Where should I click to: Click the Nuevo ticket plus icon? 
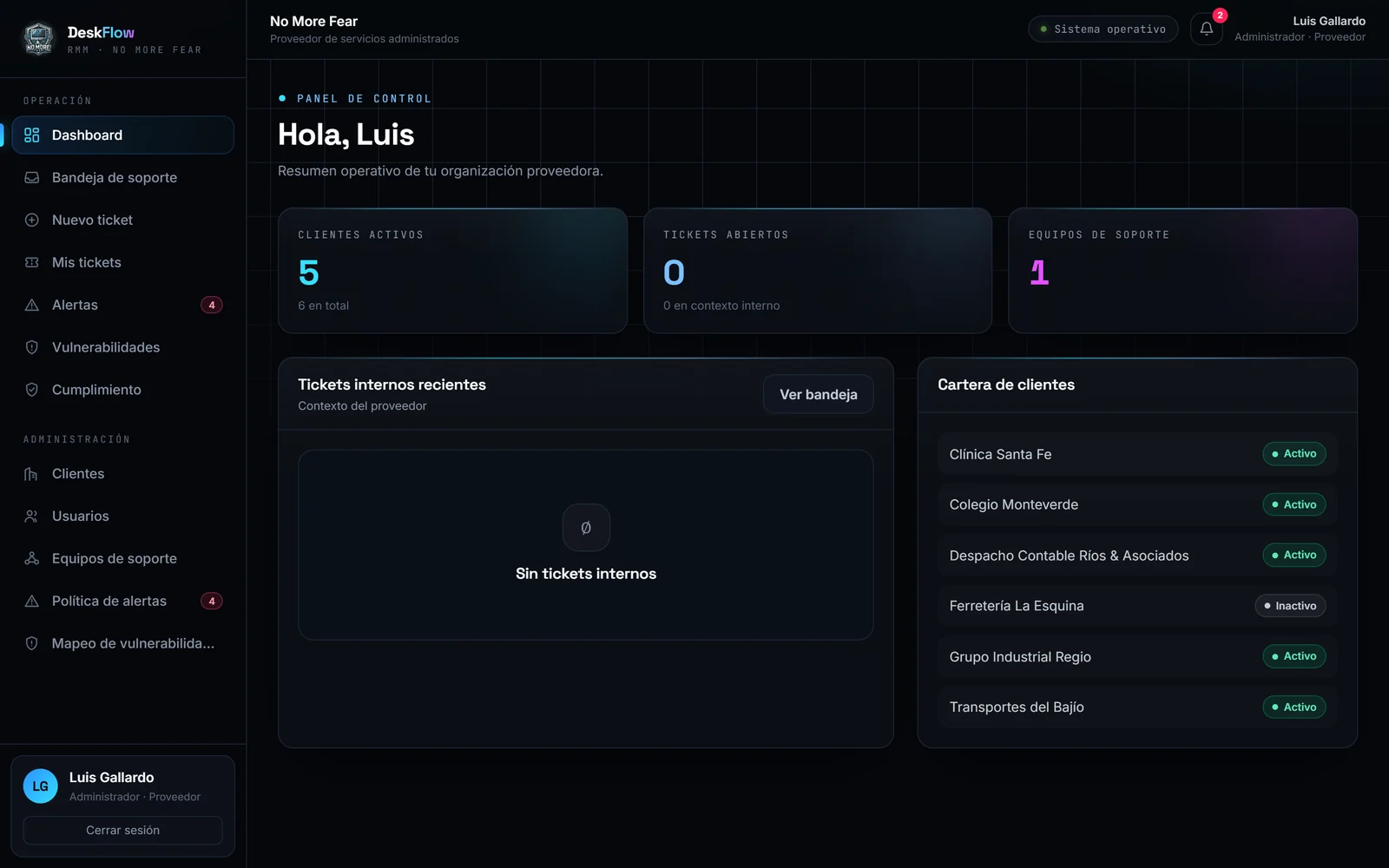32,220
